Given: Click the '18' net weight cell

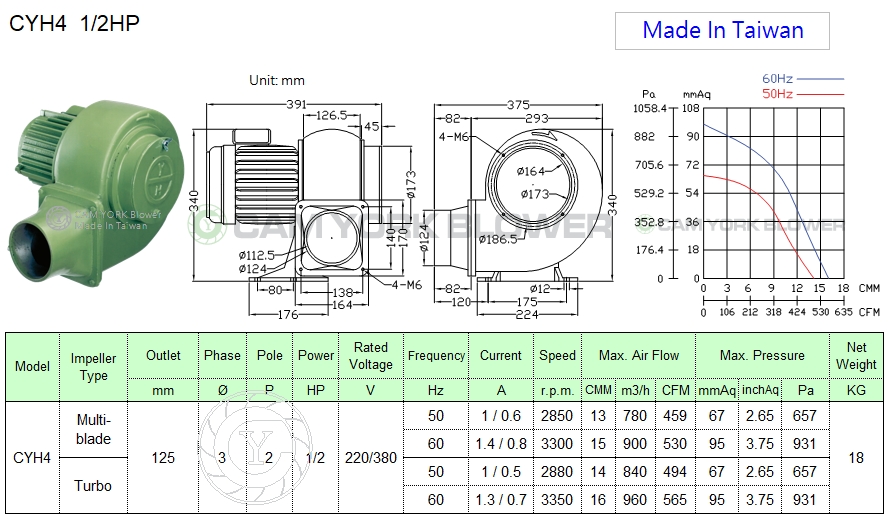Looking at the screenshot, I should (x=856, y=458).
